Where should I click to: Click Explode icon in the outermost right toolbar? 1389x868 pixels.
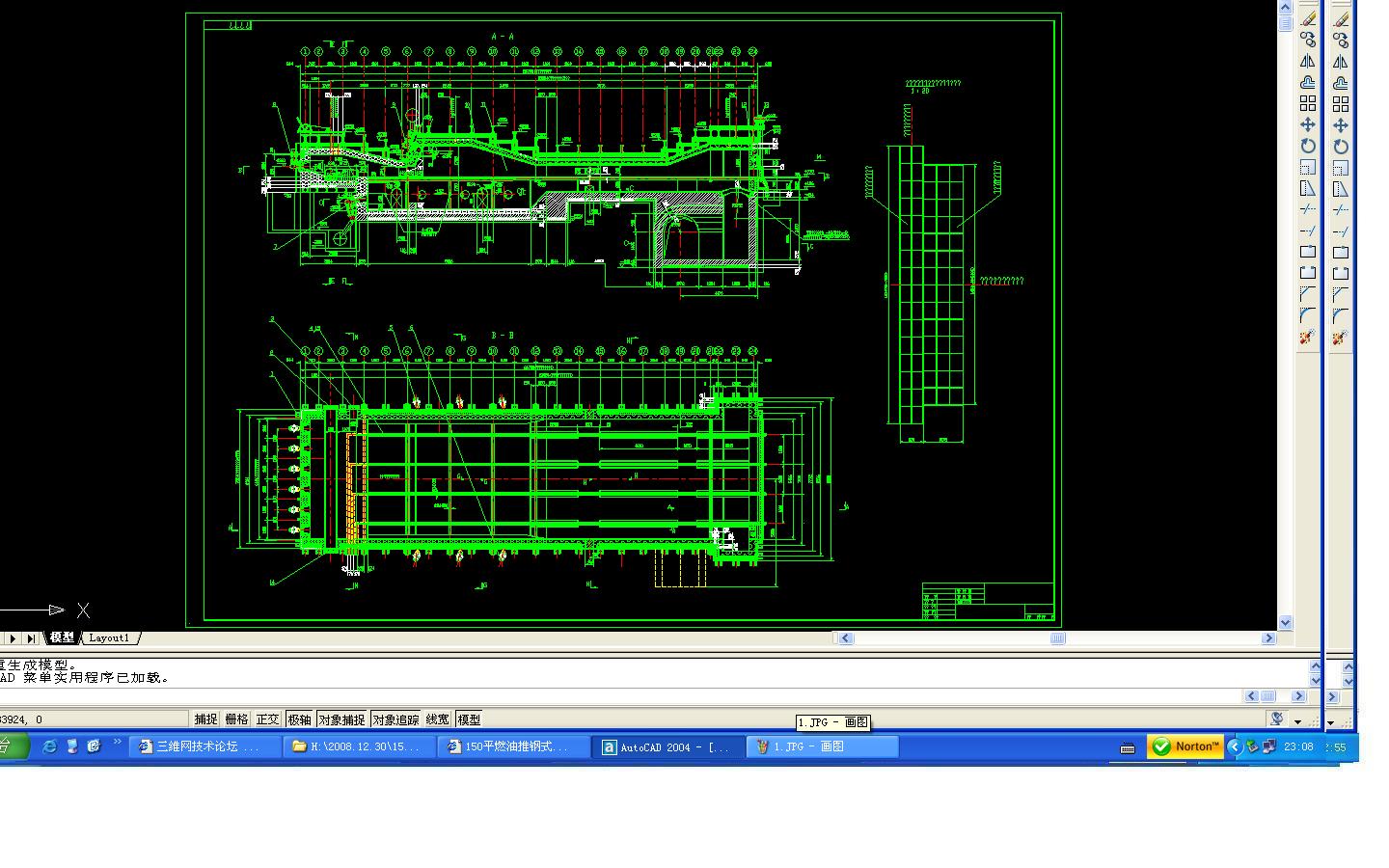click(1341, 338)
